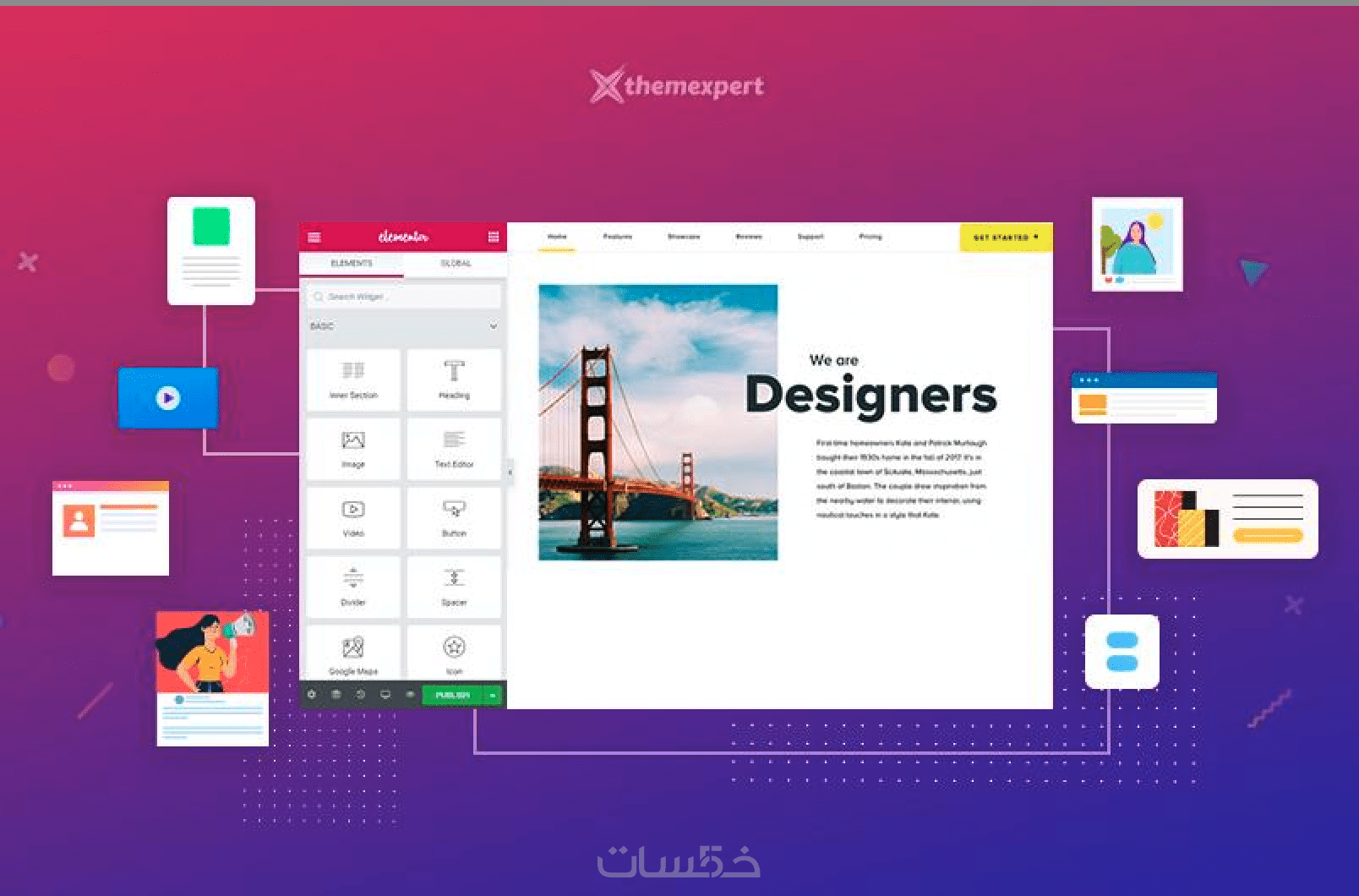Click the "We are" text
This screenshot has height=896, width=1359.
[834, 360]
